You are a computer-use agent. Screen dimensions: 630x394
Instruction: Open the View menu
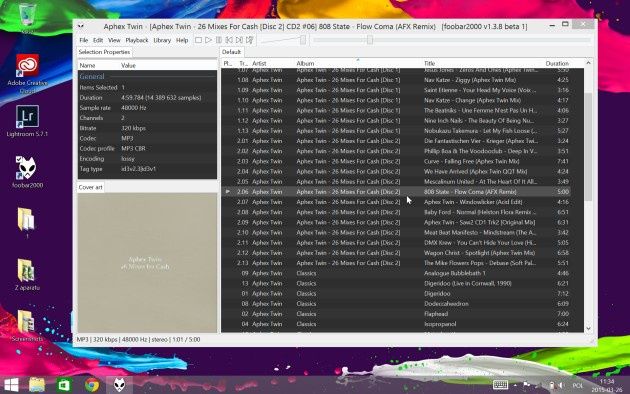pos(114,40)
